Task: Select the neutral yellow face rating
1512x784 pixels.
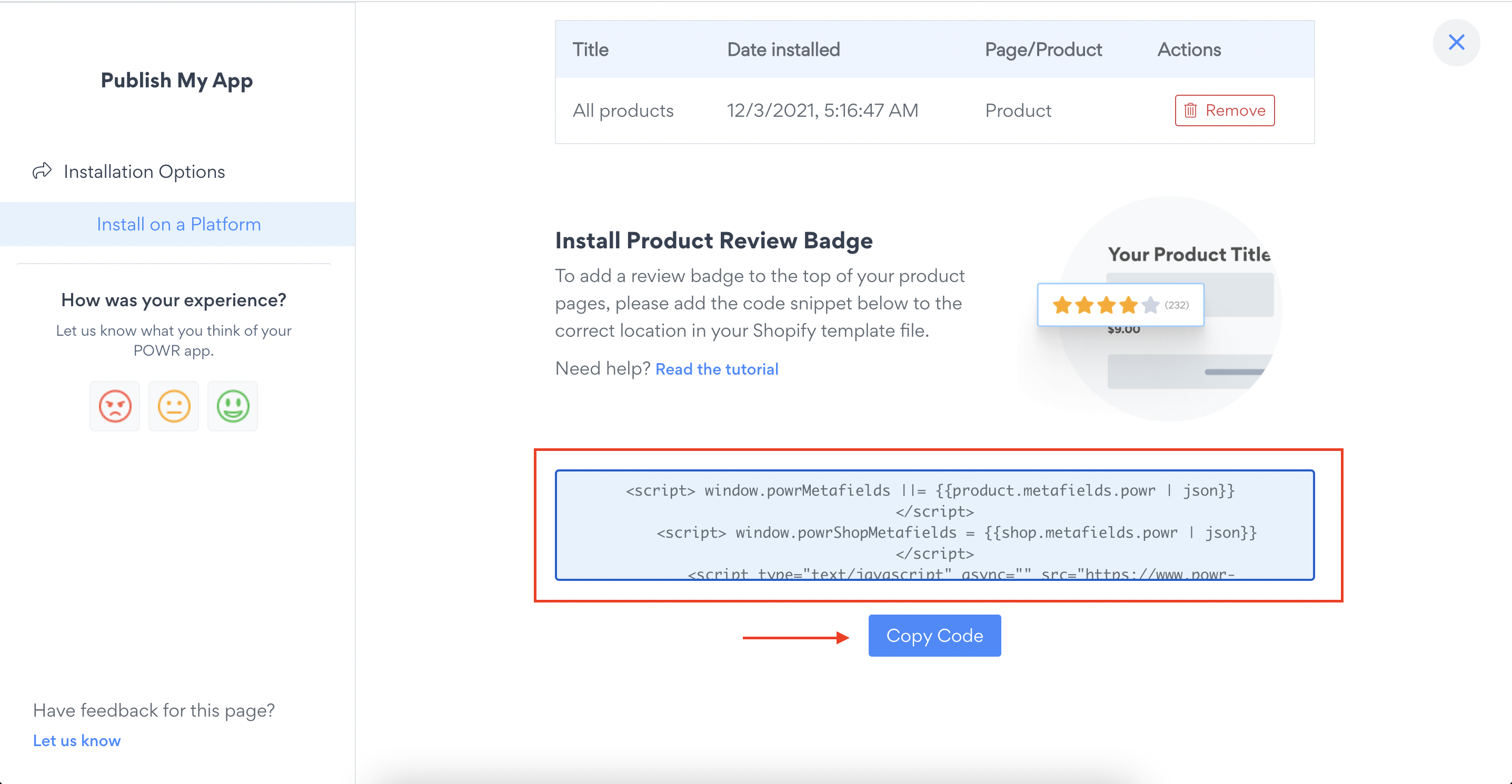Action: coord(174,406)
